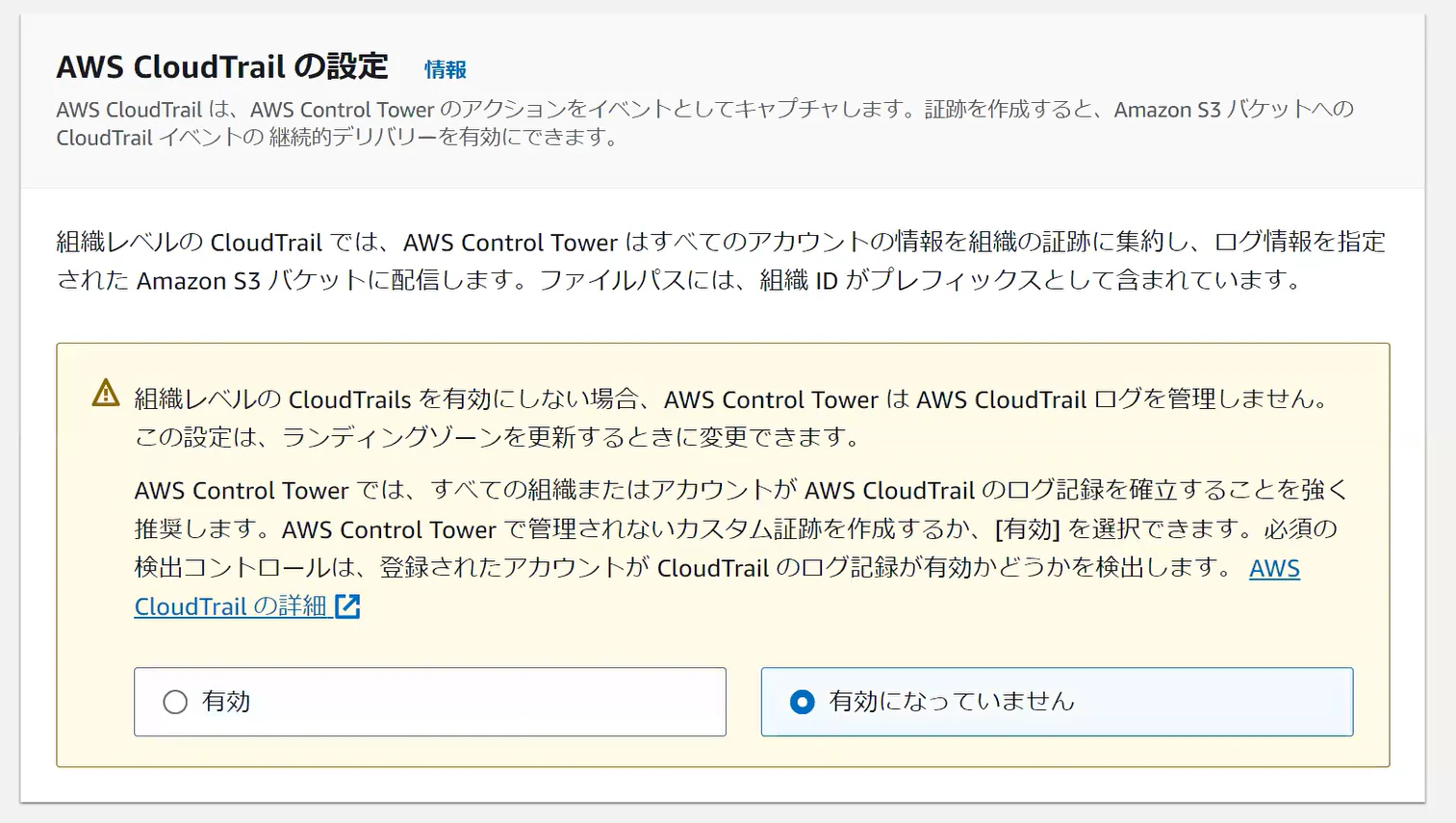Click the AWS CloudTrail の設定 heading
The height and width of the screenshot is (823, 1456).
[222, 67]
